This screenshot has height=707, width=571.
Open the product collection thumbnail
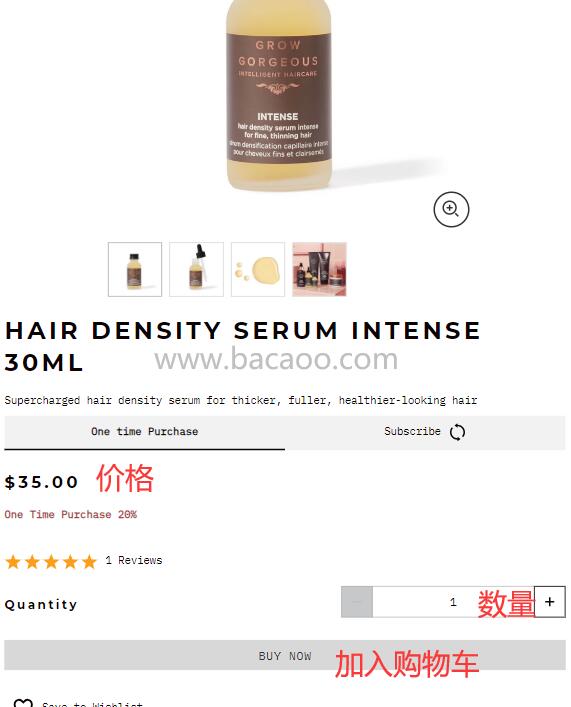319,269
